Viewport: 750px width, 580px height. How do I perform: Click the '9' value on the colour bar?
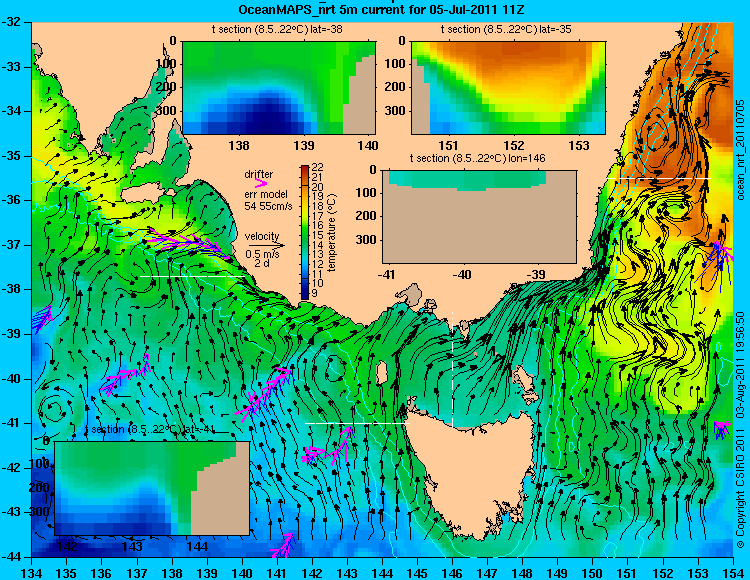[x=315, y=293]
